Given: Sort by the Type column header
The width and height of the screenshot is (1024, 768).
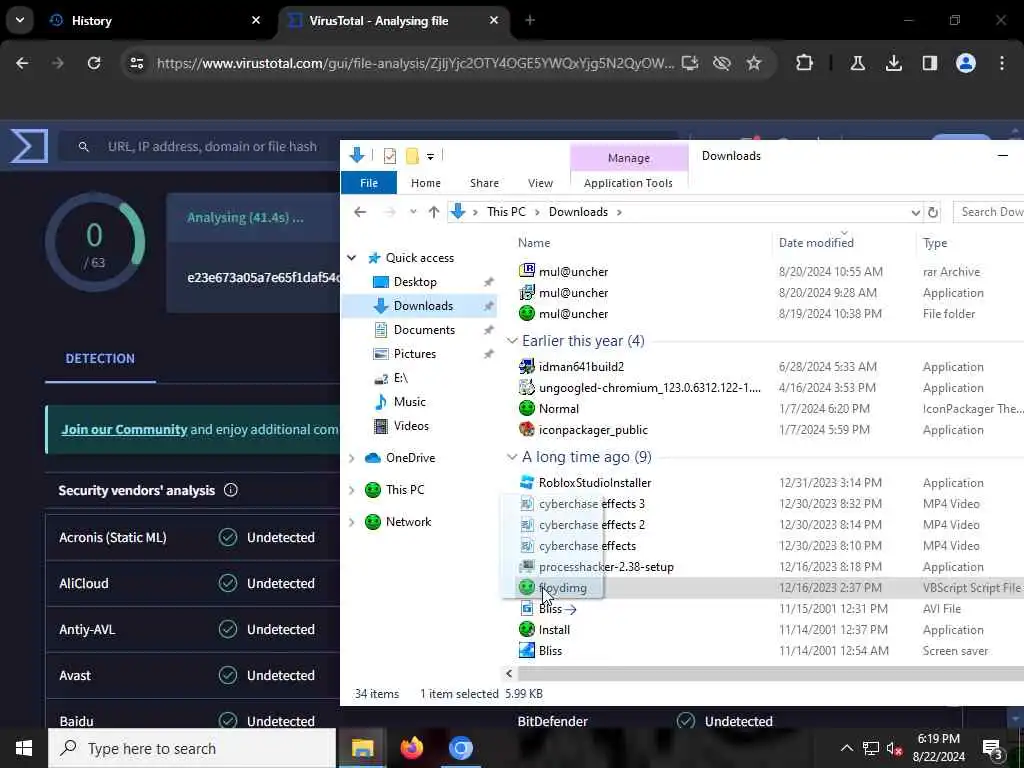Looking at the screenshot, I should (x=935, y=243).
